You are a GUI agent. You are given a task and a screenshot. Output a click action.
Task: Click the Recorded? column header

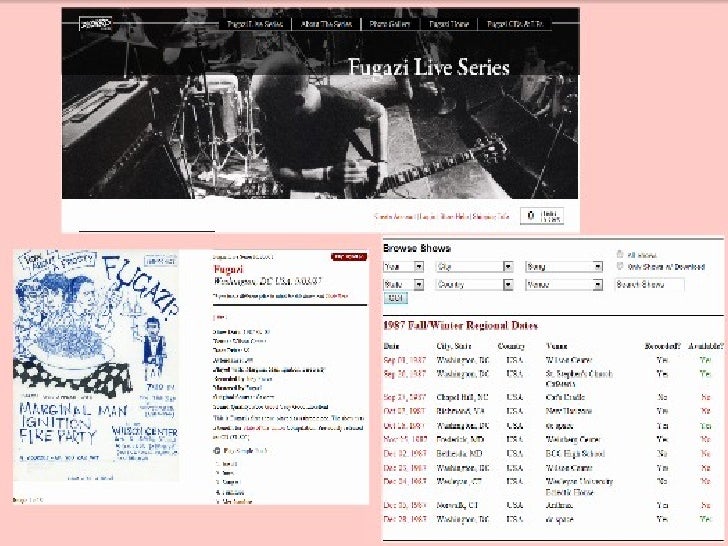tap(663, 346)
